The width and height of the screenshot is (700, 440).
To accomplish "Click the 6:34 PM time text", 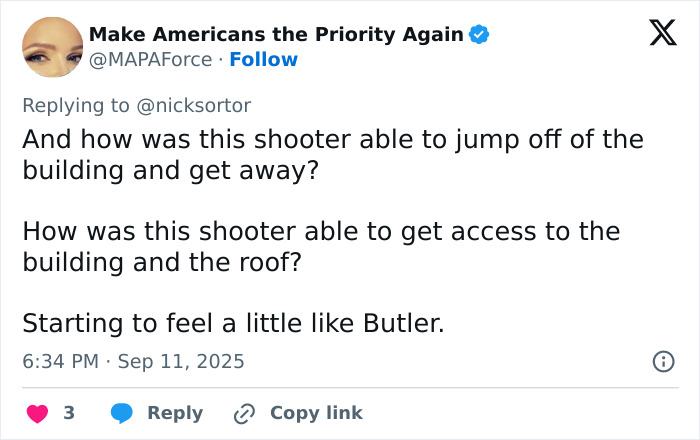I will tap(60, 361).
